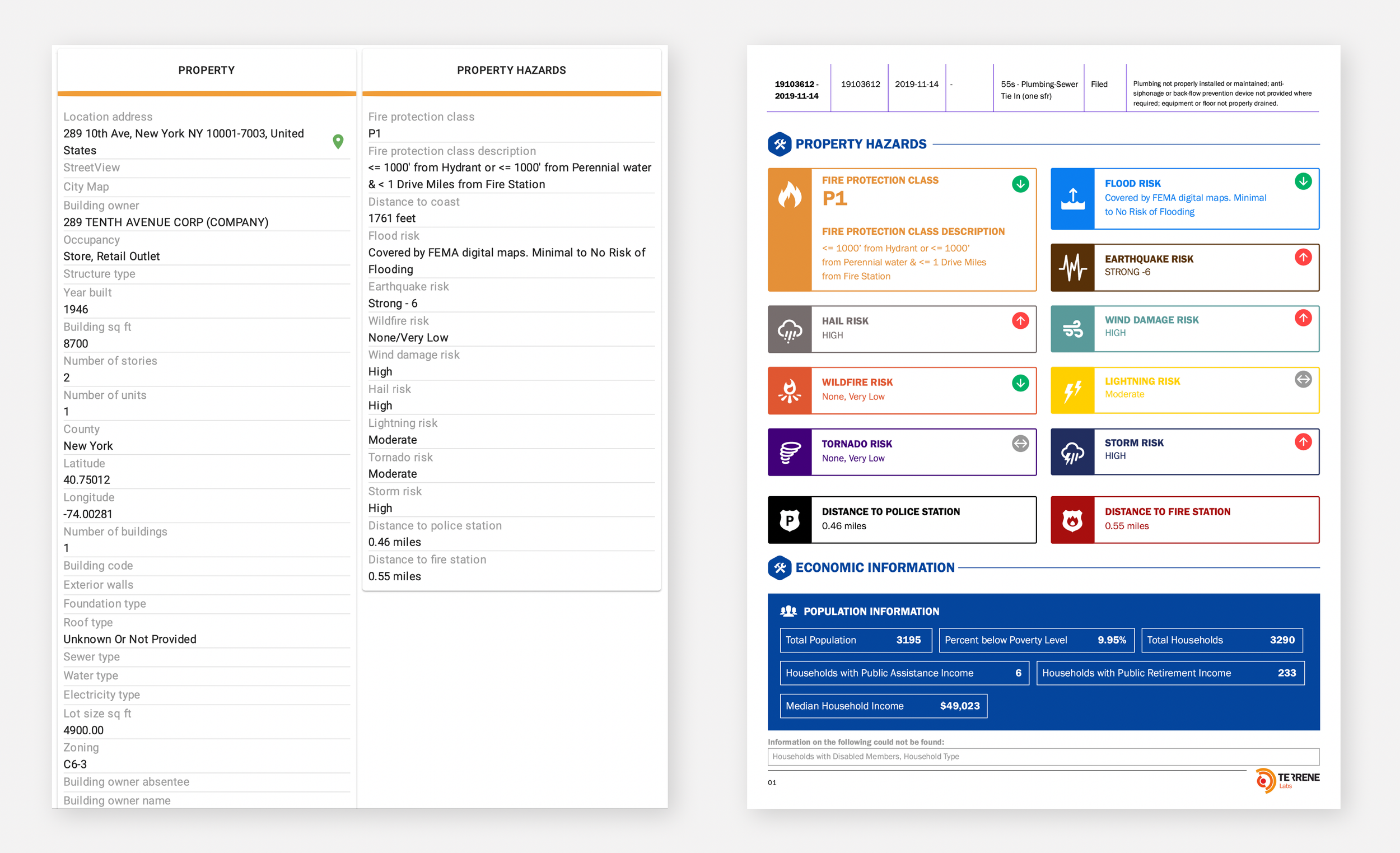Viewport: 1400px width, 853px height.
Task: Open the City Map link
Action: 86,187
